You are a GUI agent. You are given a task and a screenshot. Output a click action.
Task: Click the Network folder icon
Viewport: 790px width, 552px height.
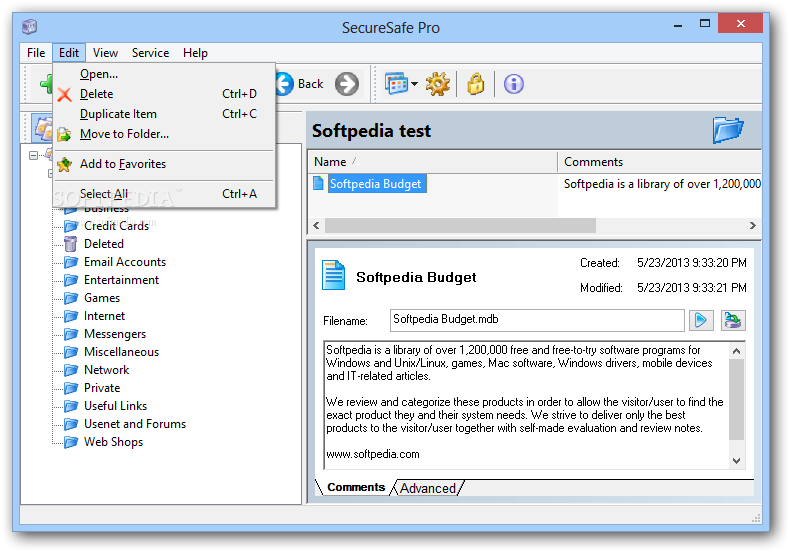tap(71, 370)
